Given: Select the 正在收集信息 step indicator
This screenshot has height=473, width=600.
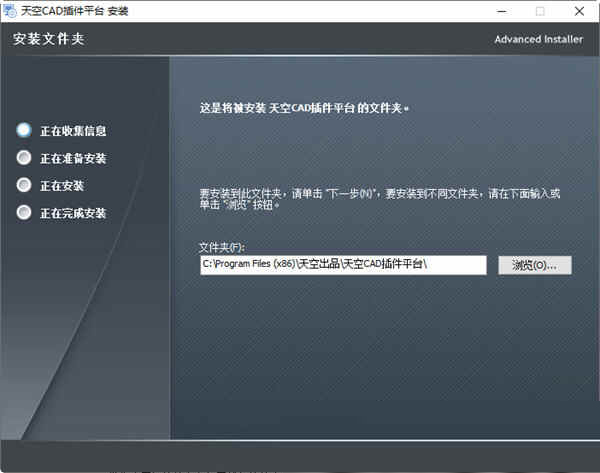Looking at the screenshot, I should pyautogui.click(x=24, y=130).
